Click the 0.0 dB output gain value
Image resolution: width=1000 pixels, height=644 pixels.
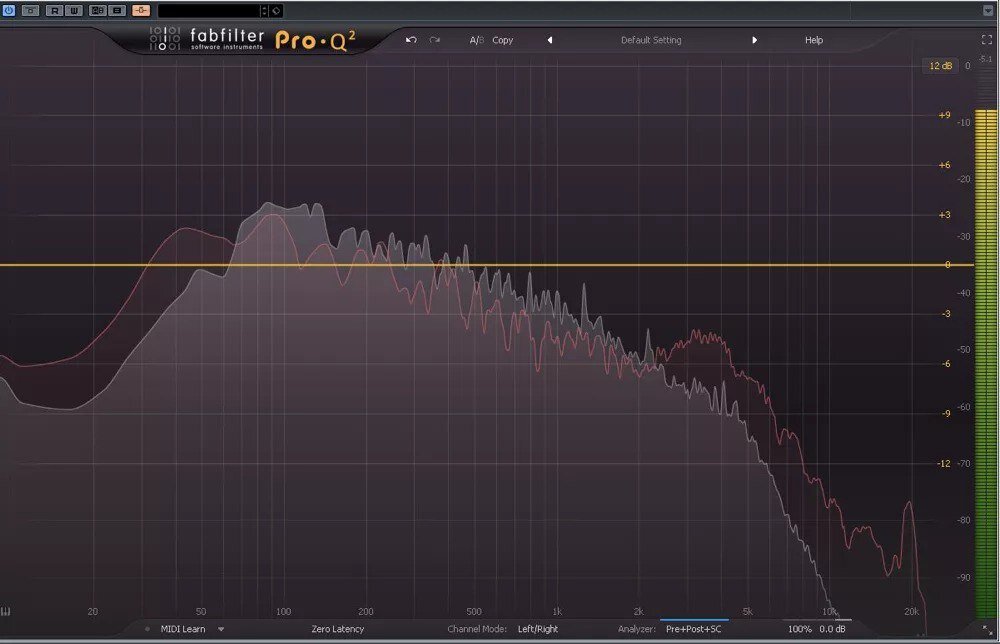(x=832, y=629)
